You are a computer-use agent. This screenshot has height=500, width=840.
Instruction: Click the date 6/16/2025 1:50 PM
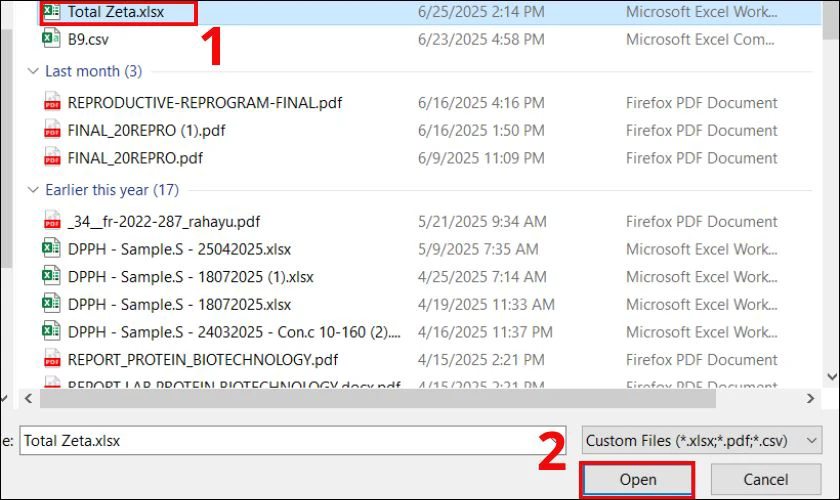tap(481, 131)
